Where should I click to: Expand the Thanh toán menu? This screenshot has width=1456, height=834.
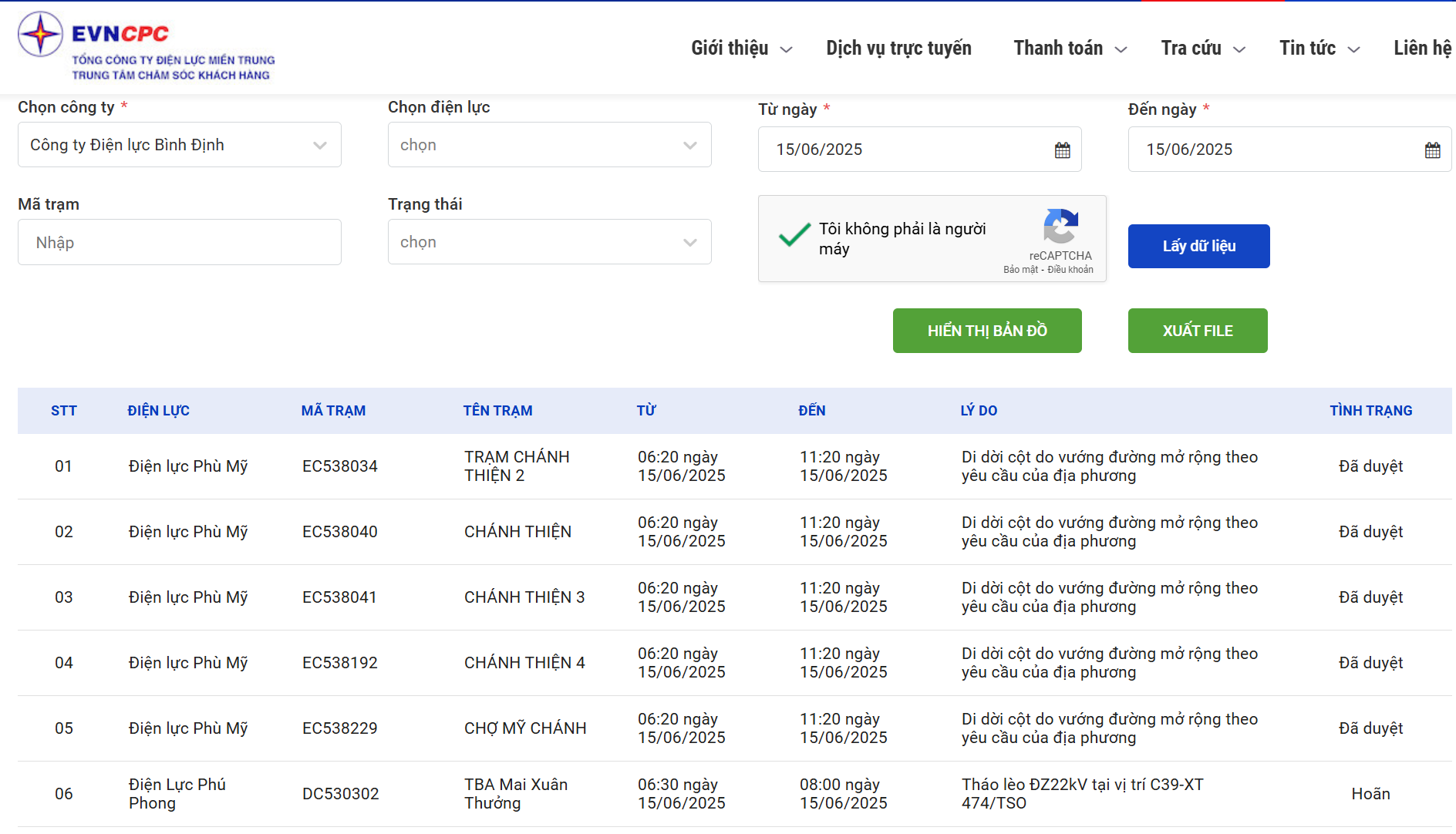pyautogui.click(x=1070, y=49)
